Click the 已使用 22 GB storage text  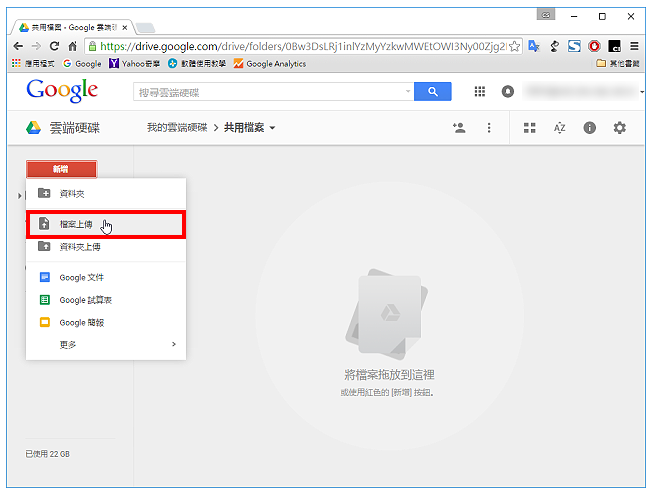tap(47, 454)
